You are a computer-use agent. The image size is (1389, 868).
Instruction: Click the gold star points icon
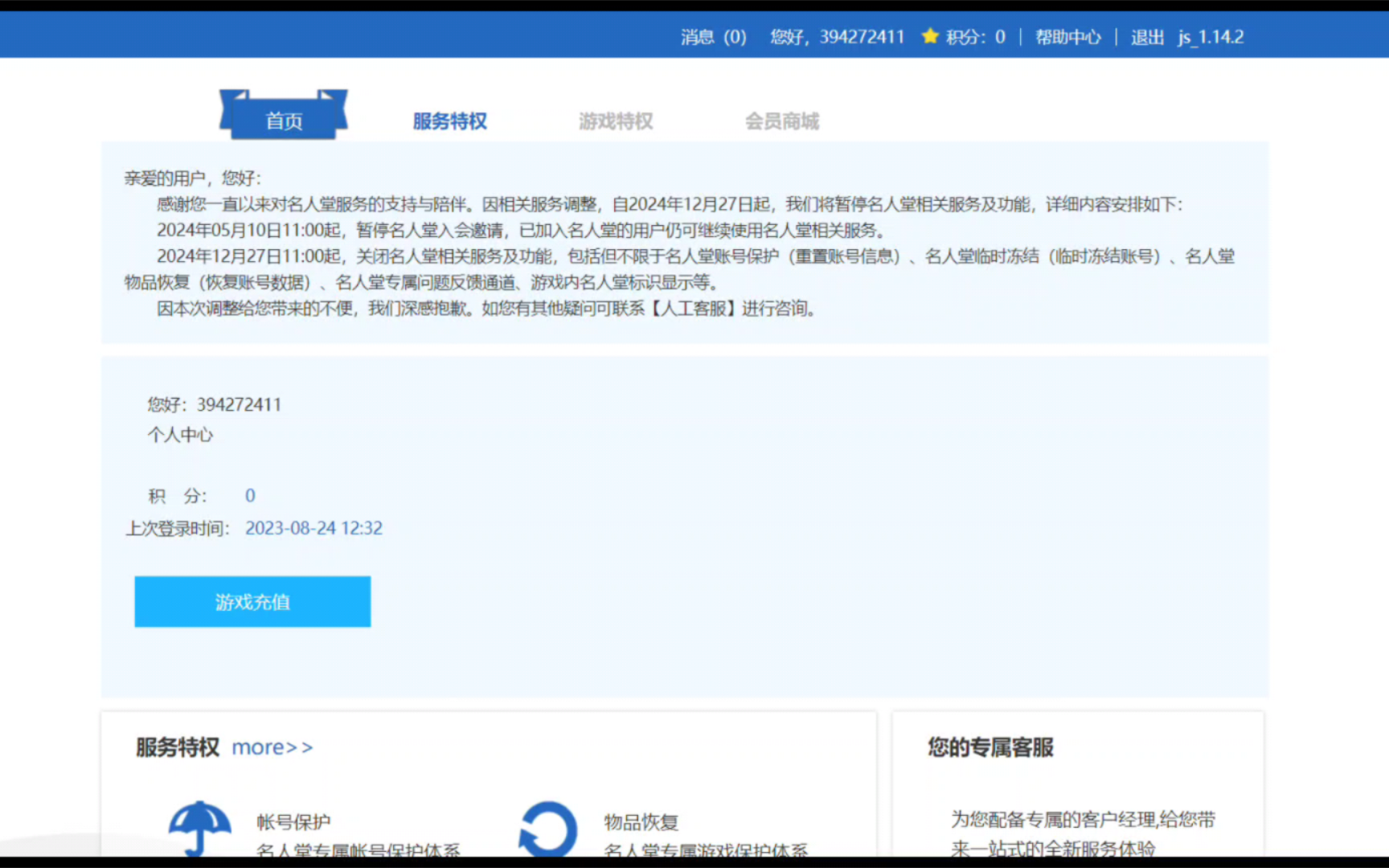pos(930,36)
